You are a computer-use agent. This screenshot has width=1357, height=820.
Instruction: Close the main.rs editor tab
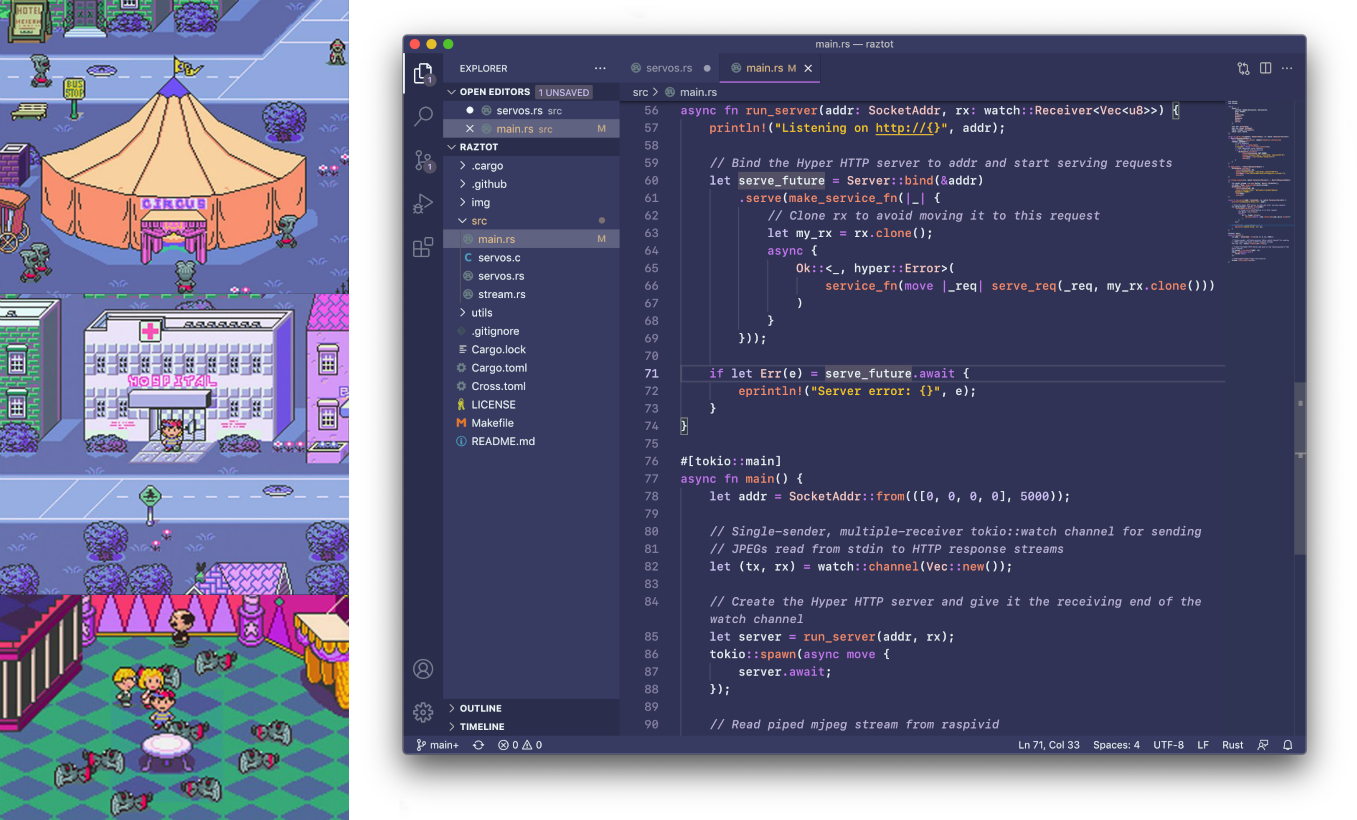pos(808,68)
